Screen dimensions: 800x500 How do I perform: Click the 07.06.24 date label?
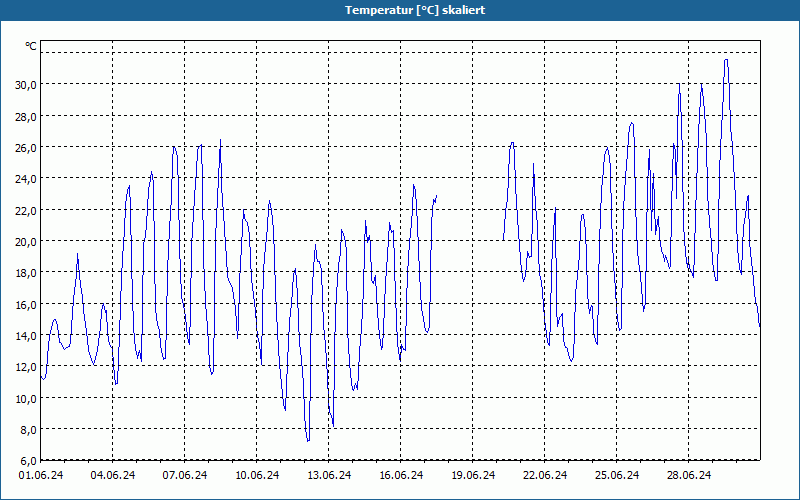185,476
